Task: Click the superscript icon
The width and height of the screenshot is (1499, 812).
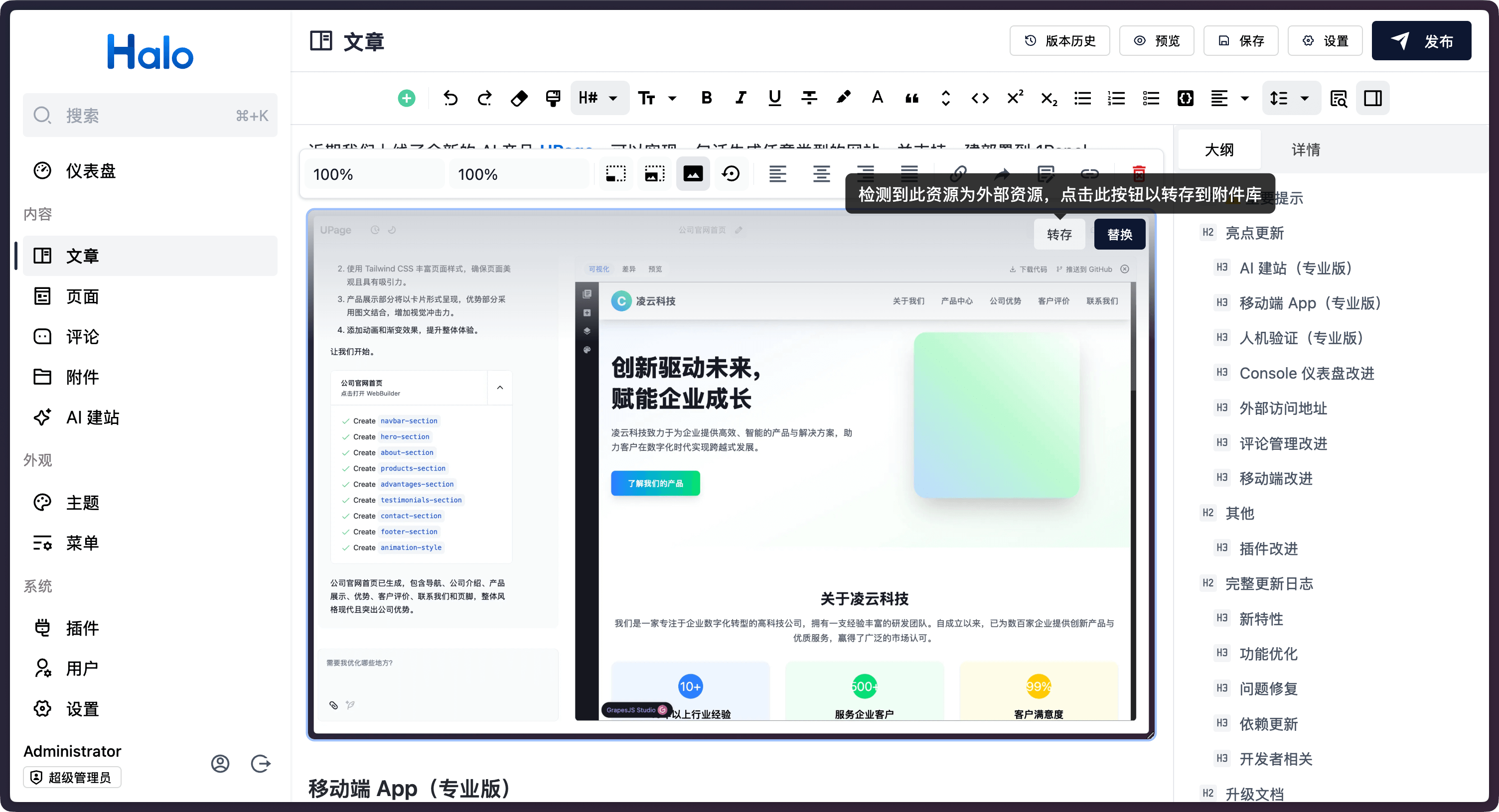Action: [x=1015, y=98]
